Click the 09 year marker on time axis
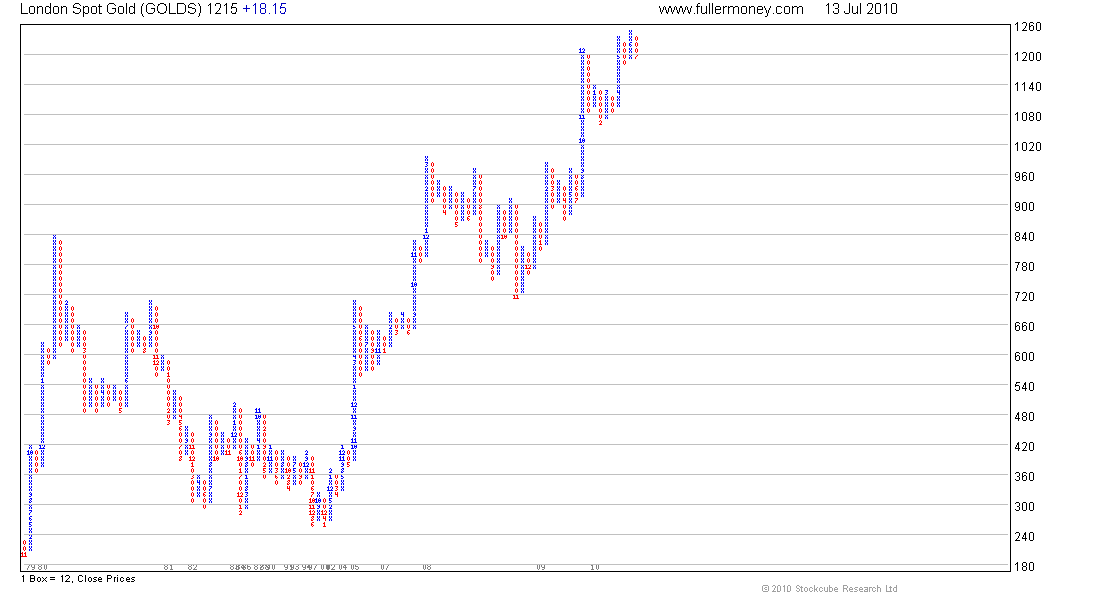The width and height of the screenshot is (1100, 600). pyautogui.click(x=541, y=567)
